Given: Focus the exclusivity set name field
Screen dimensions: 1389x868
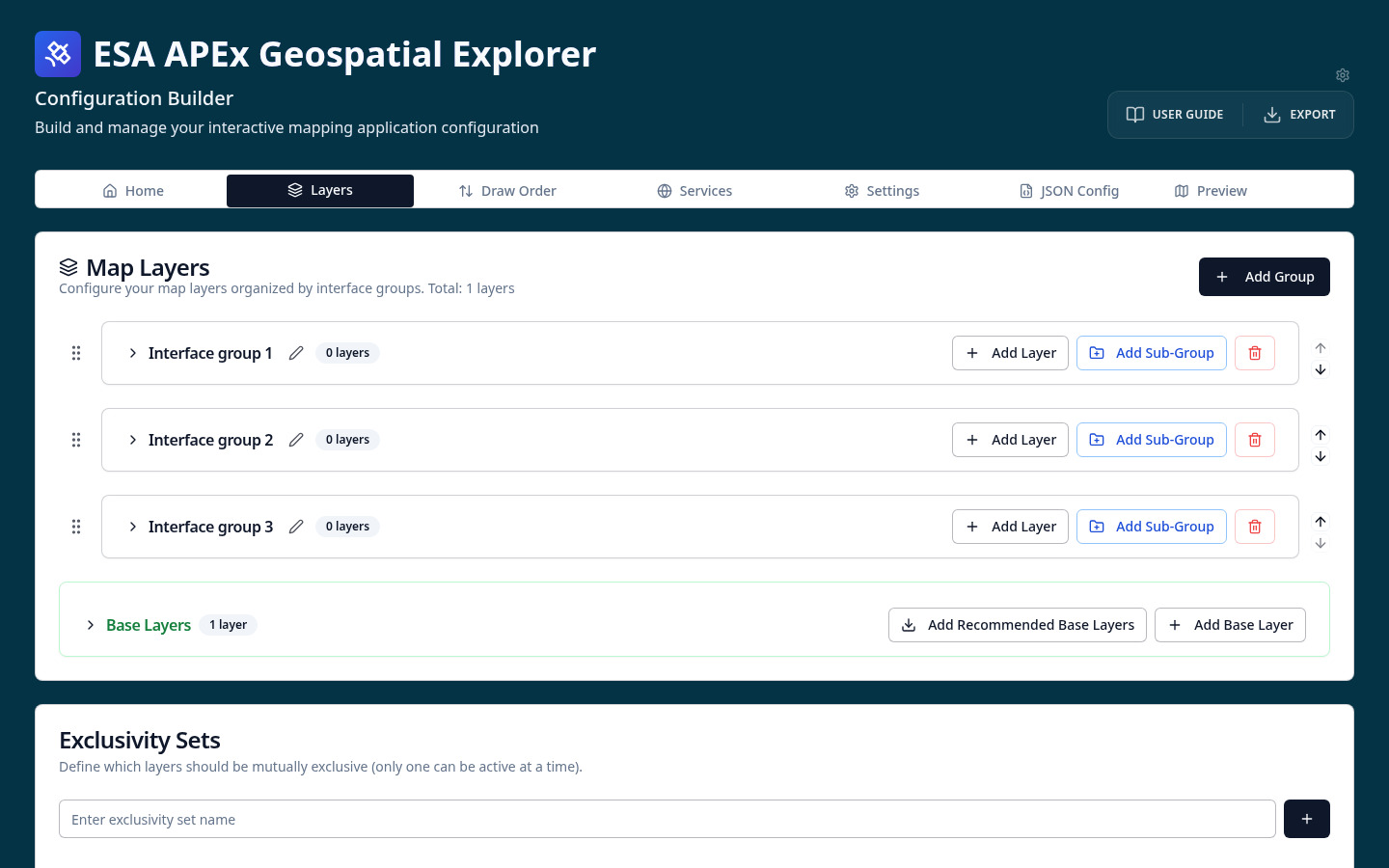Looking at the screenshot, I should (667, 819).
